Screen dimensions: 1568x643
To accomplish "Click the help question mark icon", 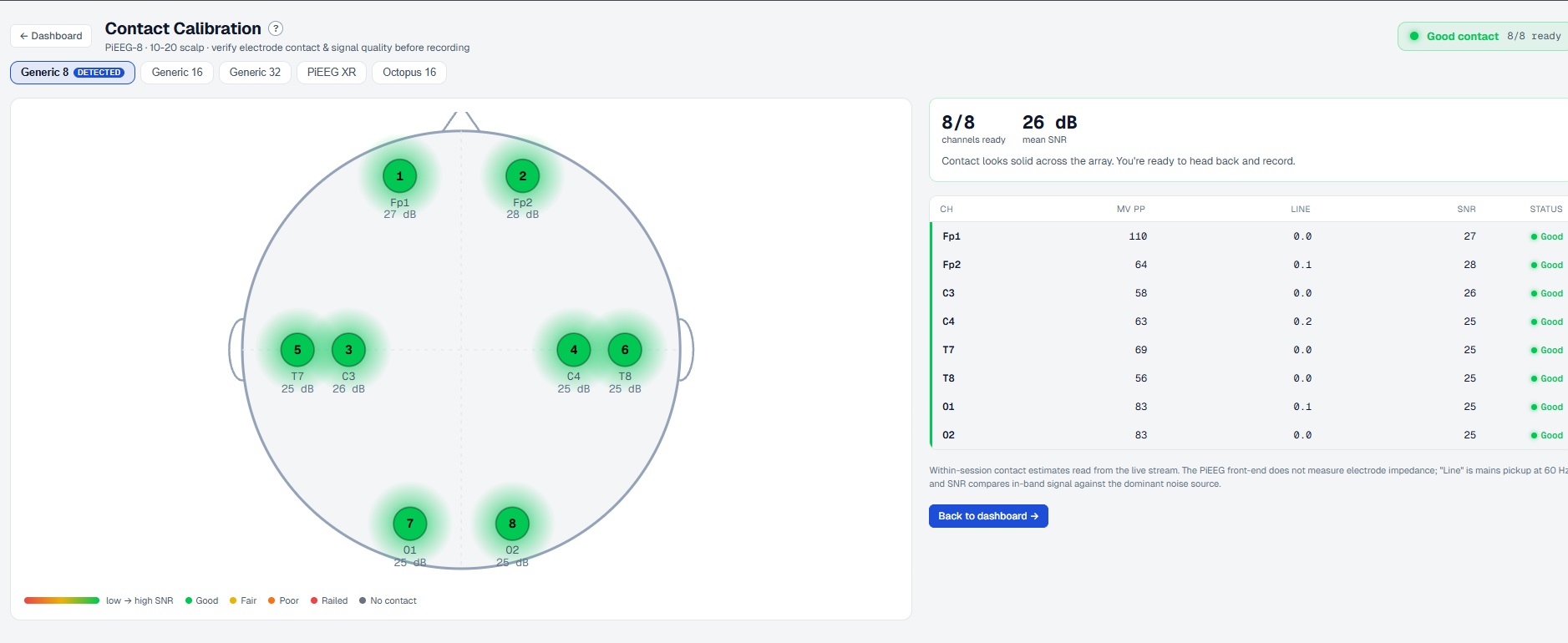I will [276, 28].
